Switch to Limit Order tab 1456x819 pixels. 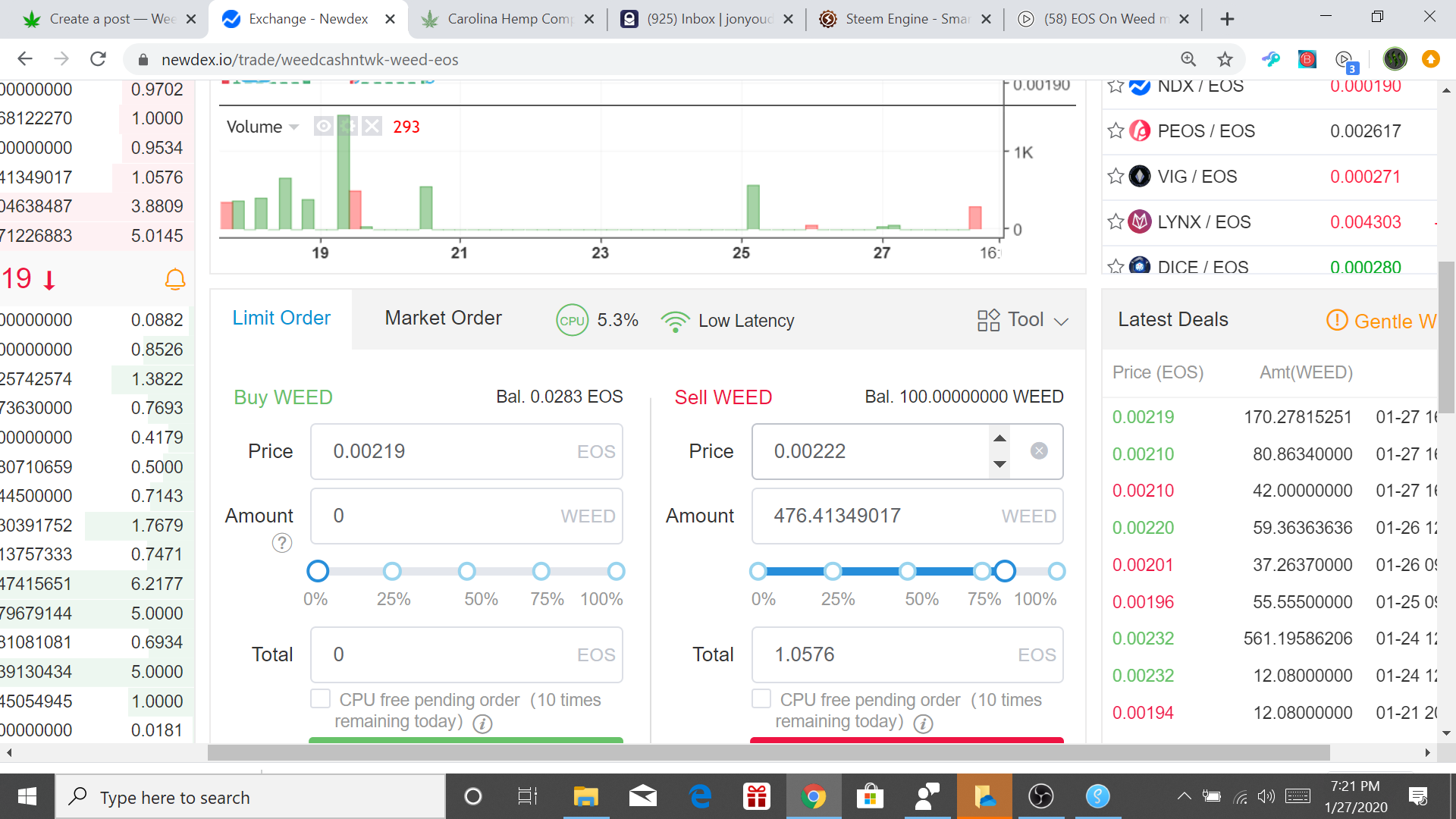(281, 318)
